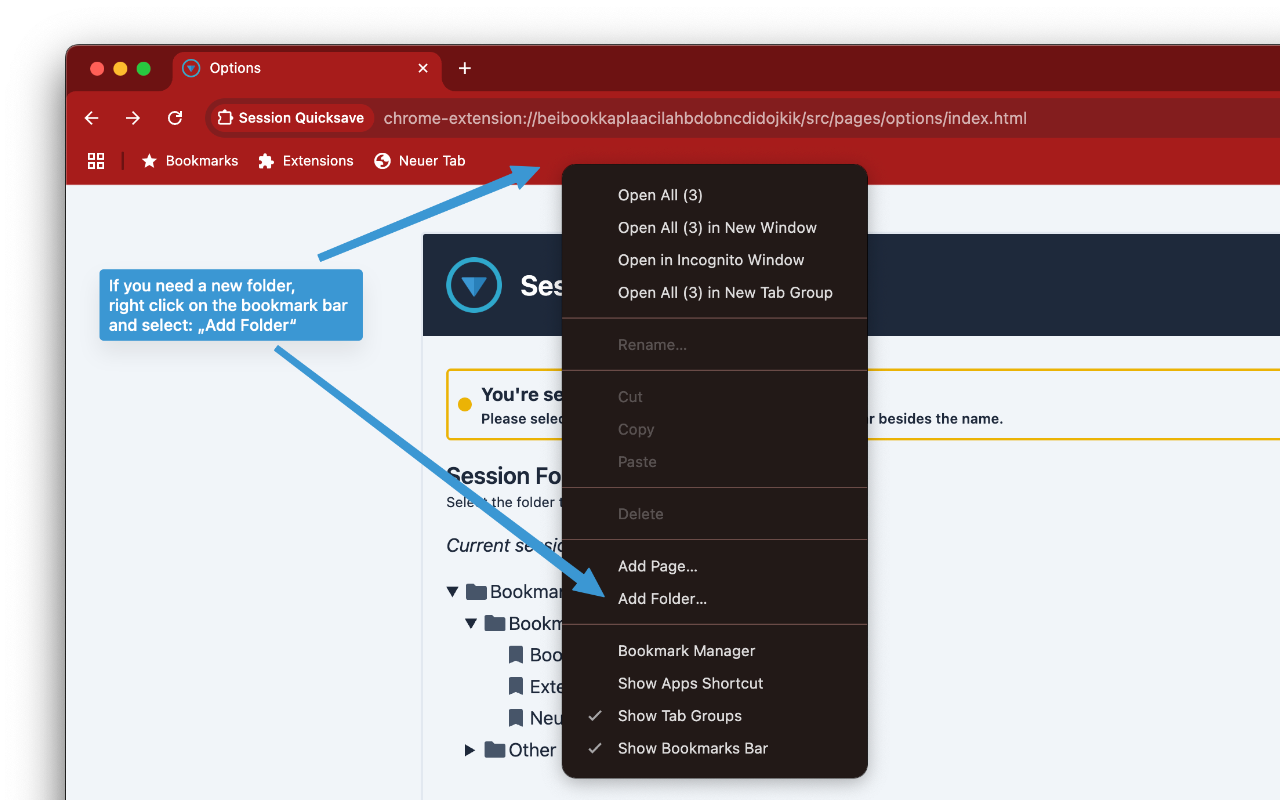This screenshot has height=800, width=1280.
Task: Collapse the nested Bookmarks bar folder triangle
Action: 471,624
